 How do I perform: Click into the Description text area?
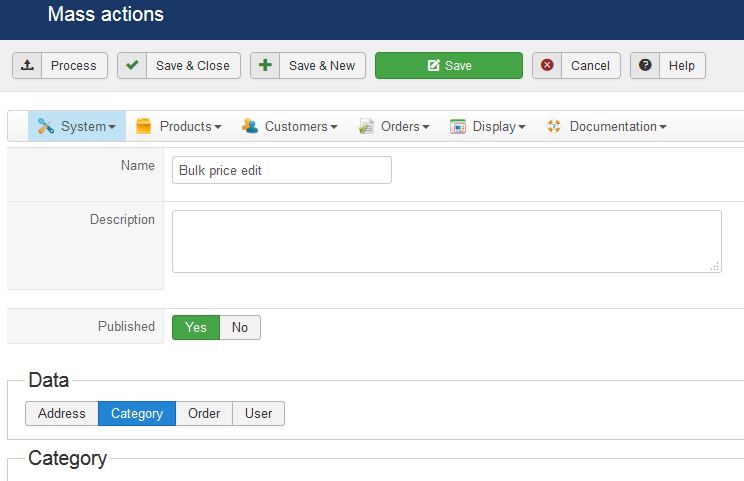click(446, 241)
